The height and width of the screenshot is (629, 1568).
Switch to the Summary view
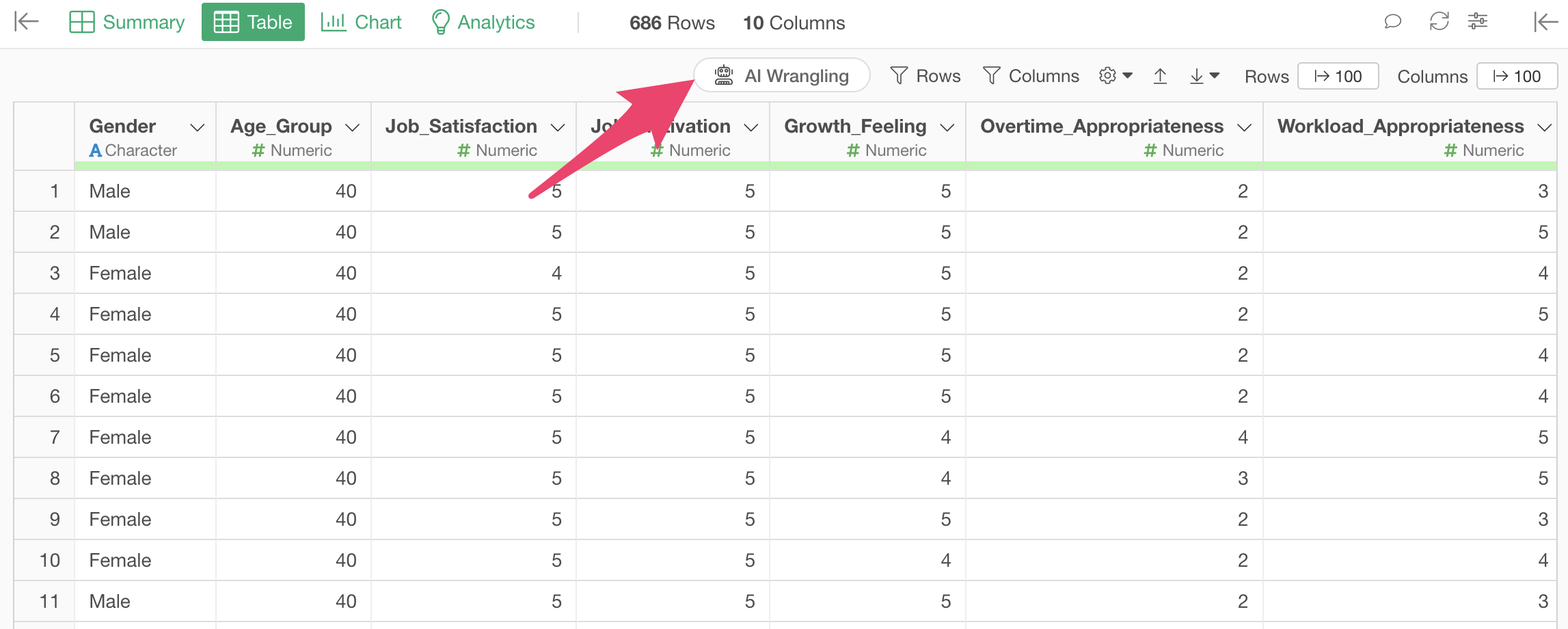(127, 22)
